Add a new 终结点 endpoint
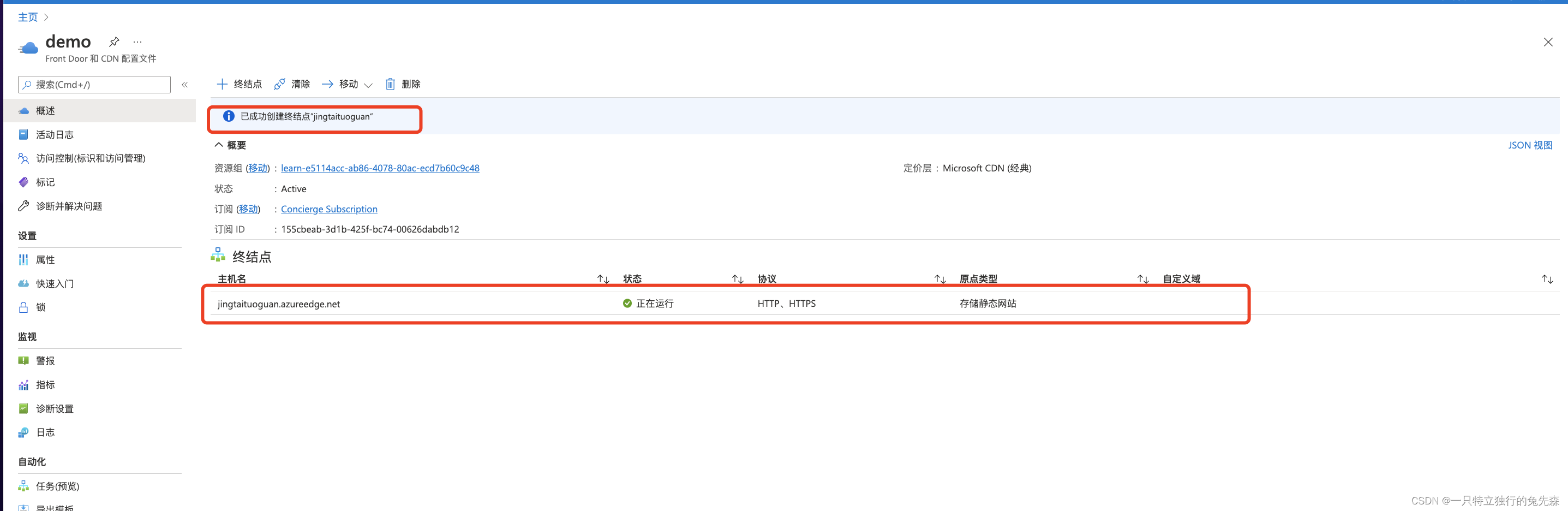This screenshot has height=511, width=1568. (x=239, y=84)
